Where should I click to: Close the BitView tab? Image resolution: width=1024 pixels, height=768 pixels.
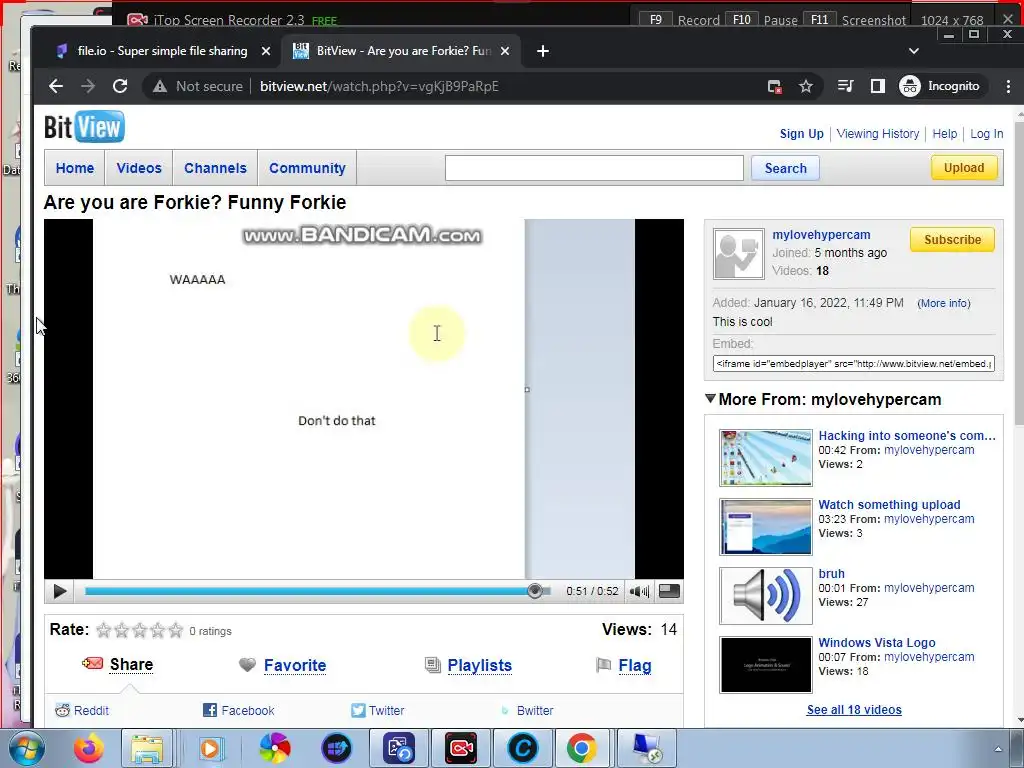(x=505, y=51)
